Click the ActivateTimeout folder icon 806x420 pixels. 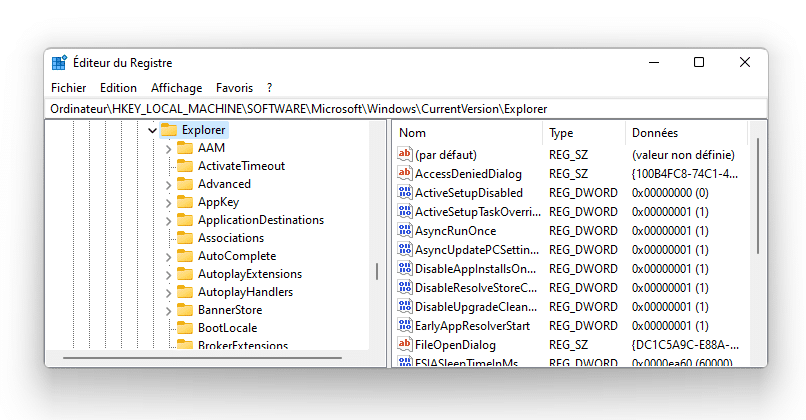click(x=185, y=166)
